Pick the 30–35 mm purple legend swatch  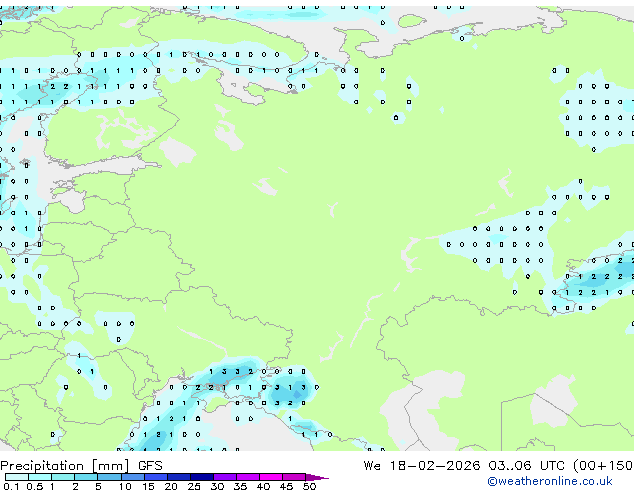point(225,477)
